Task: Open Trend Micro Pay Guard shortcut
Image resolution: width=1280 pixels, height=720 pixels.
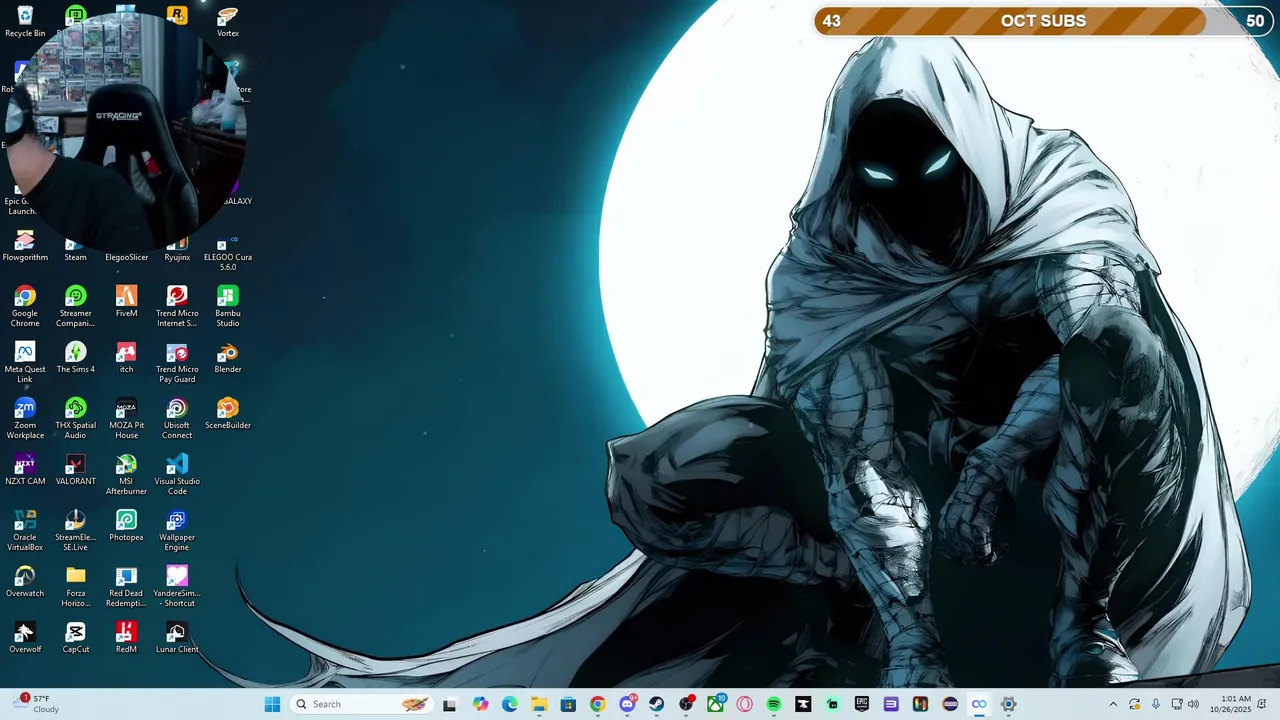Action: [177, 362]
